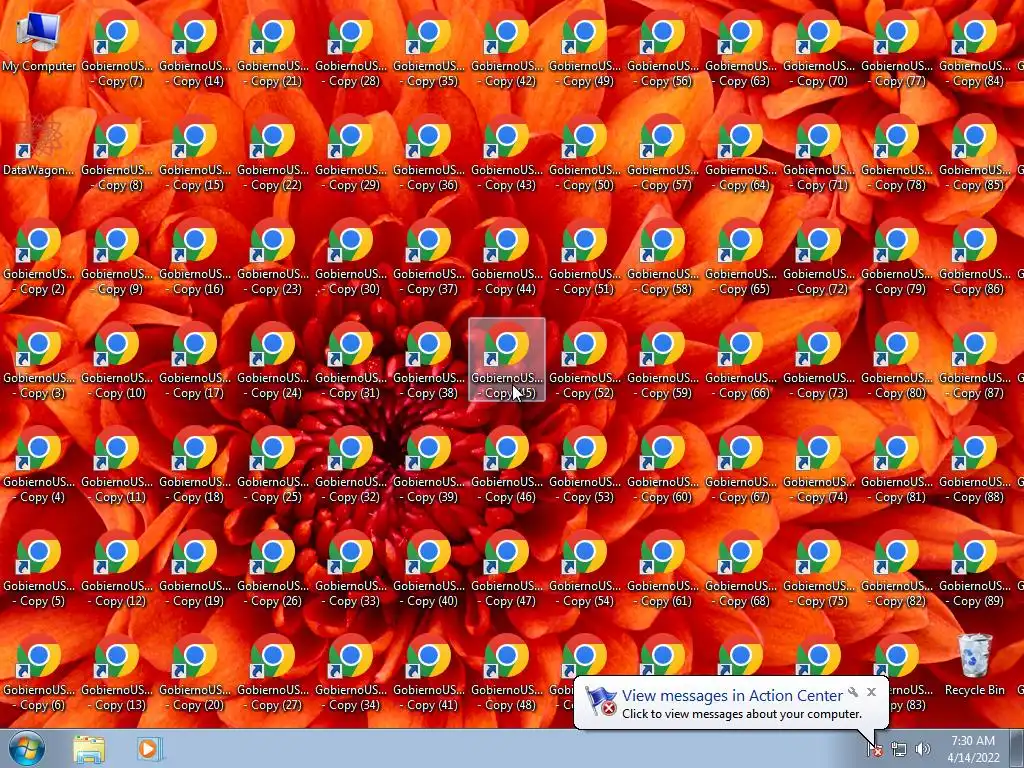Select GobiernoUS Copy (59) shortcut
The image size is (1024, 768).
pos(663,360)
